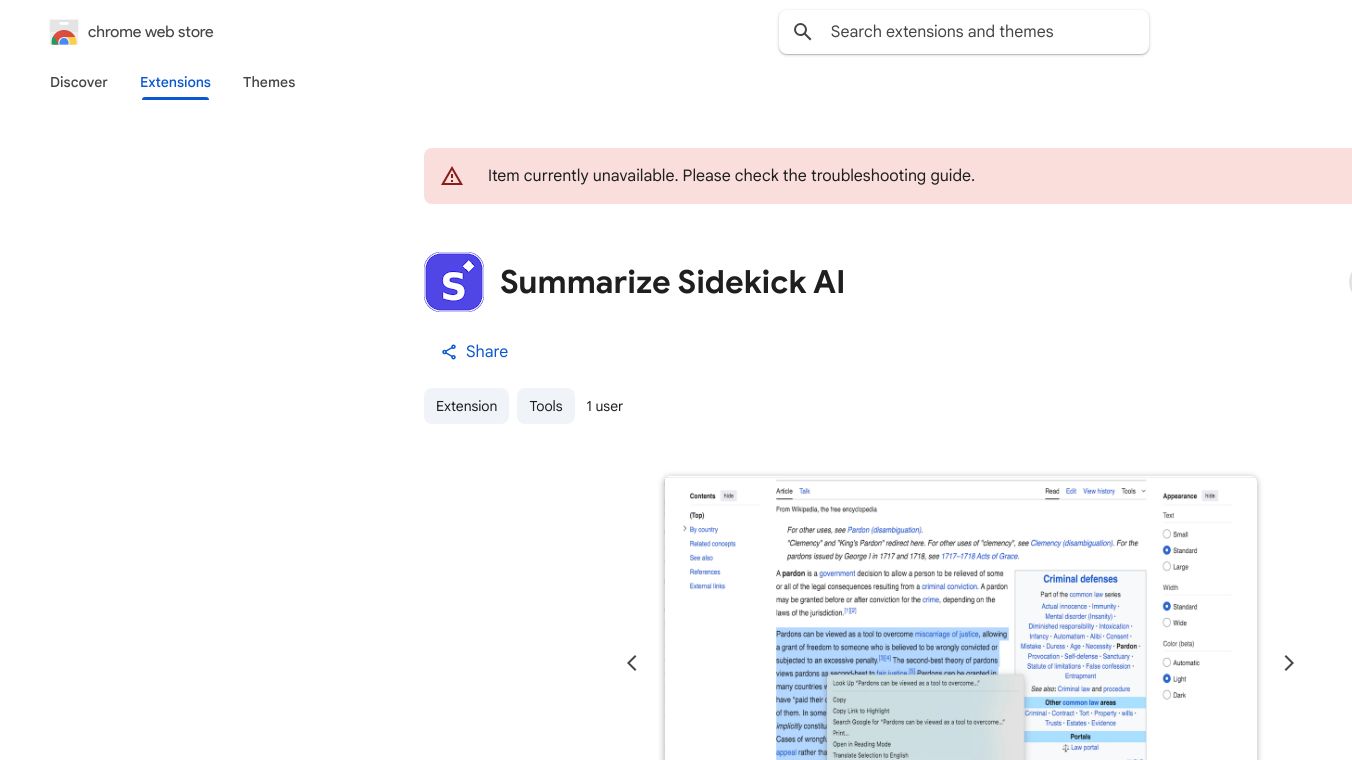Click the Law portal anchor icon

point(1066,747)
